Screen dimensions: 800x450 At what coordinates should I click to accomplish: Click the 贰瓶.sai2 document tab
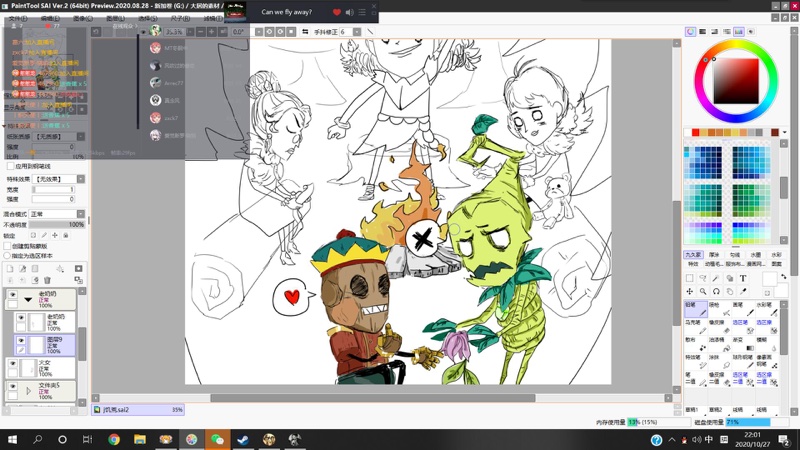point(116,409)
